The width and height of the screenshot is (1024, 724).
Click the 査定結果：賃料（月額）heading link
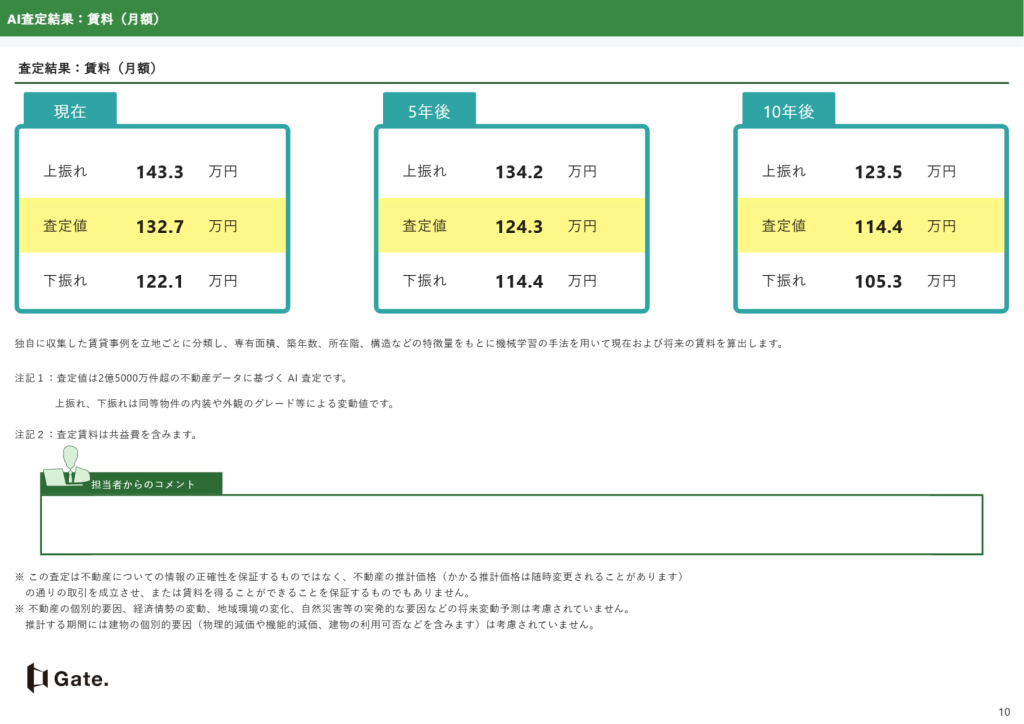[90, 66]
